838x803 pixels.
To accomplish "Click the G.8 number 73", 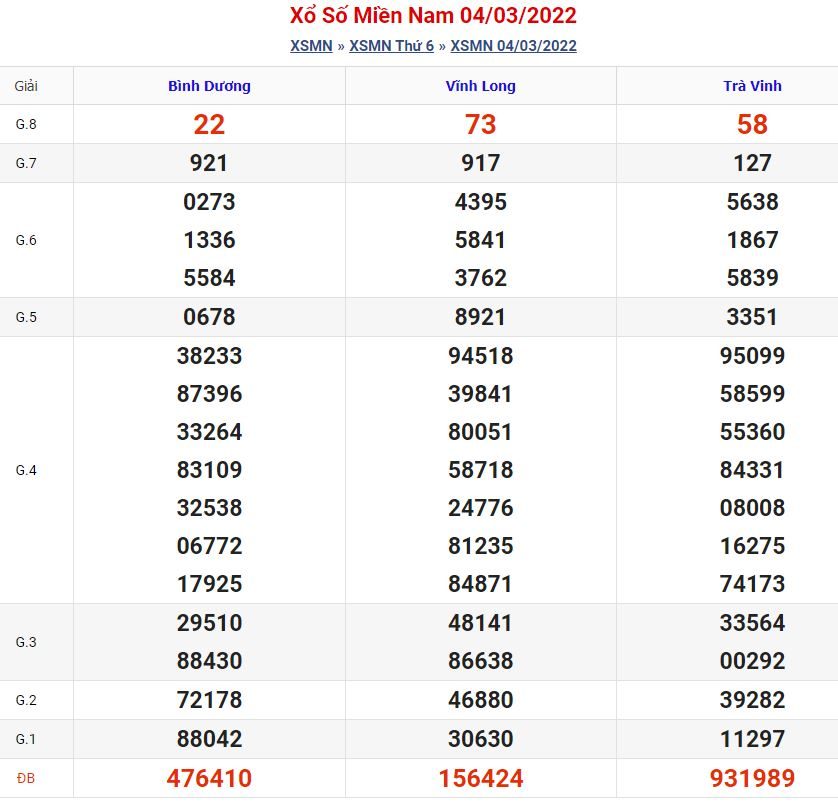I will [x=480, y=124].
